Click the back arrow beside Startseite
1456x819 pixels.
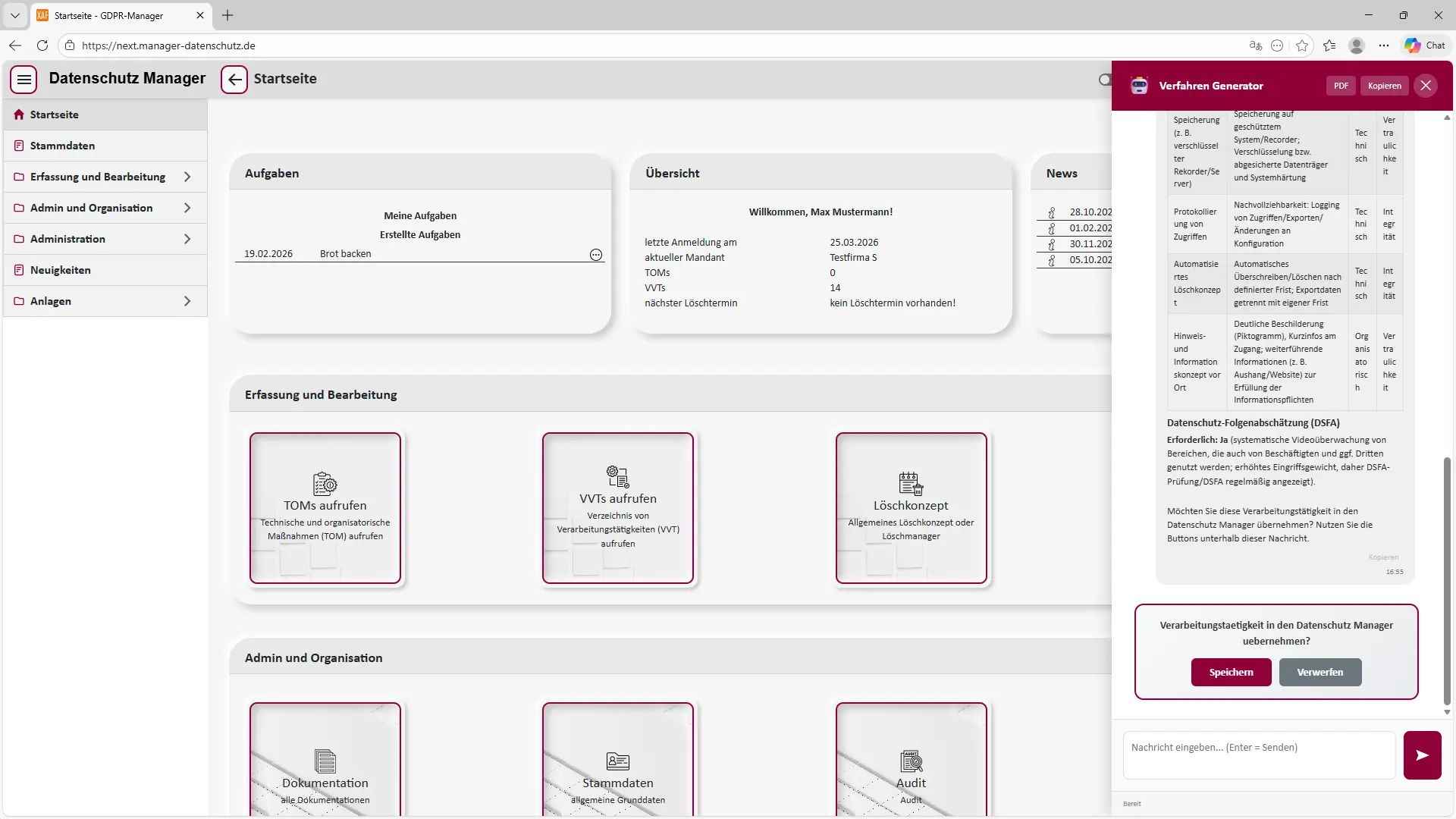coord(234,79)
